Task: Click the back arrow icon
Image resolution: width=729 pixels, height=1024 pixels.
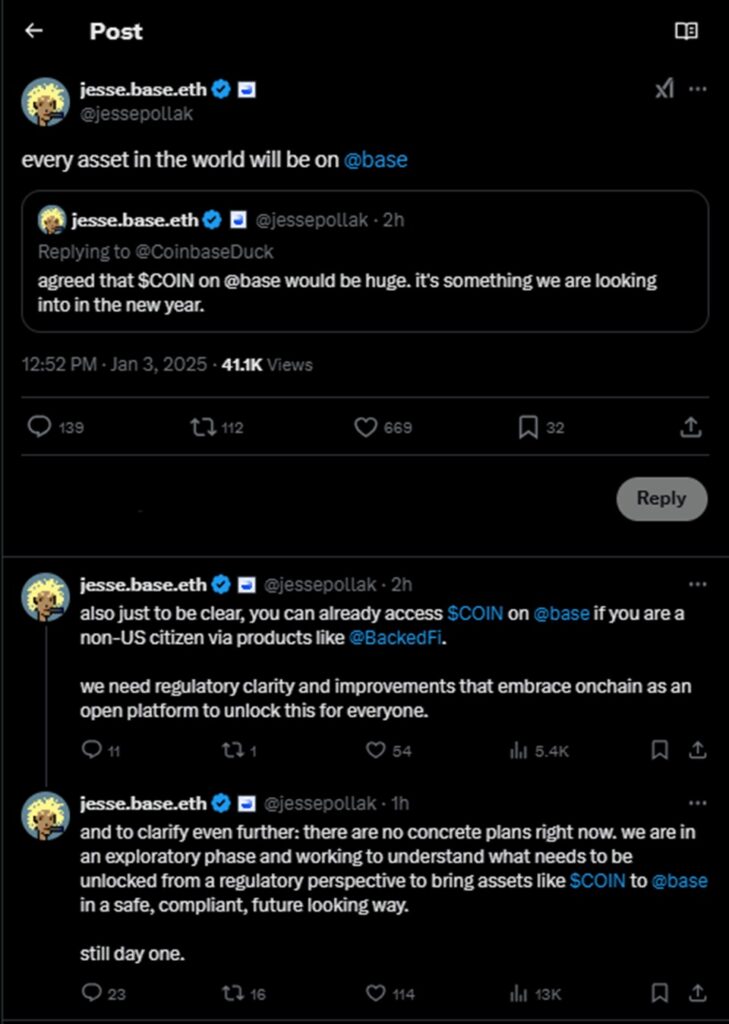Action: pyautogui.click(x=34, y=31)
